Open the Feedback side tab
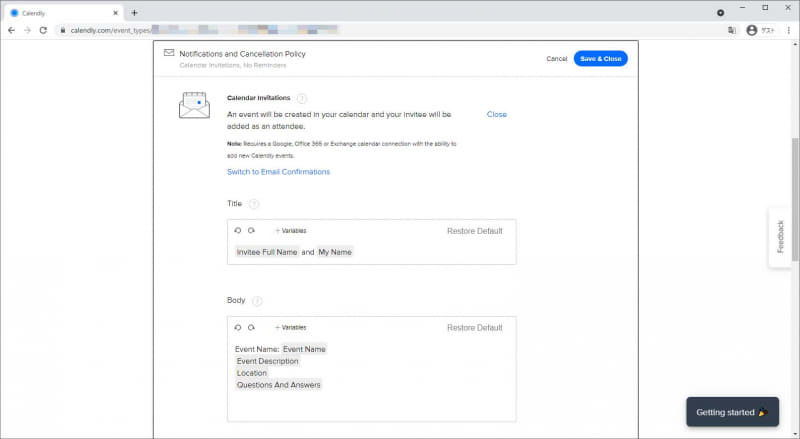 (780, 237)
